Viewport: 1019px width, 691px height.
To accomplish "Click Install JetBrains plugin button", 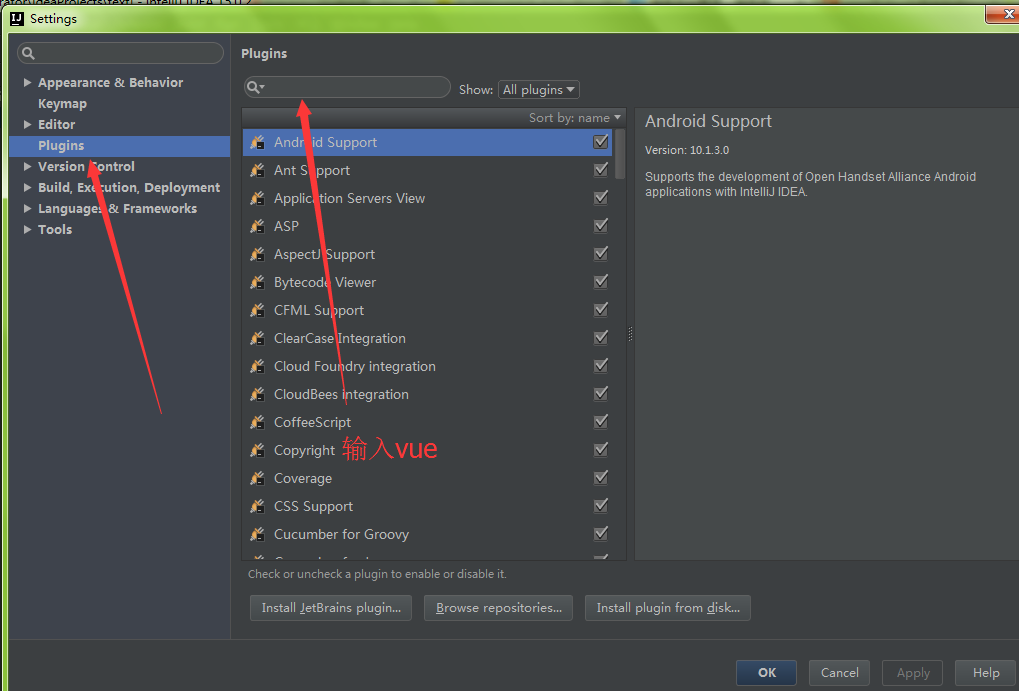I will click(x=331, y=608).
